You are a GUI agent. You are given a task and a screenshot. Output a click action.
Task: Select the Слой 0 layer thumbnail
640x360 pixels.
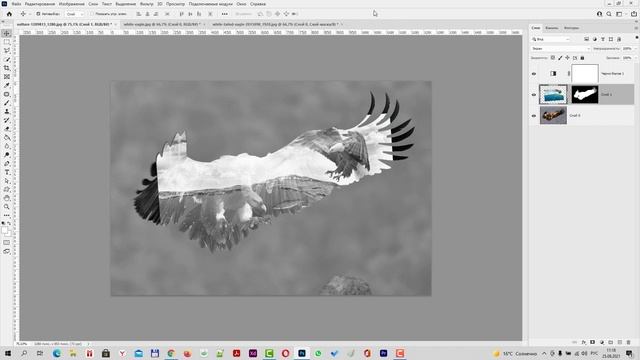[553, 116]
